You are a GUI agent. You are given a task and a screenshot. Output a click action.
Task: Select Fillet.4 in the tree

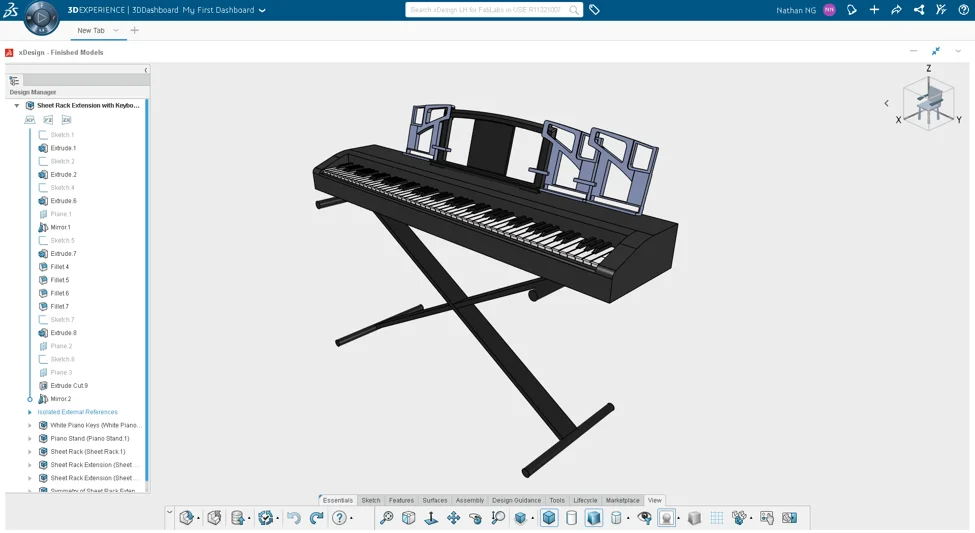click(x=60, y=267)
